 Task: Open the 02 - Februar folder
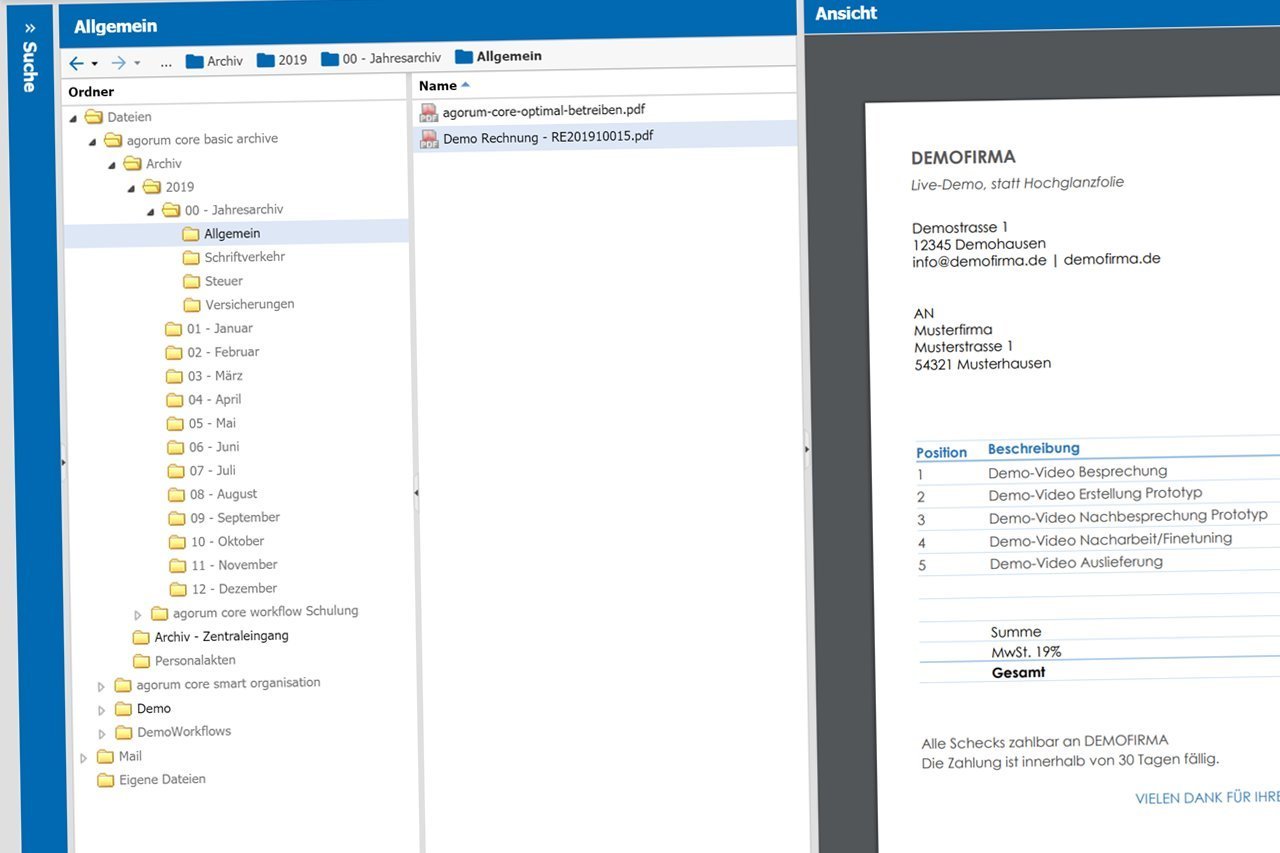pos(224,352)
